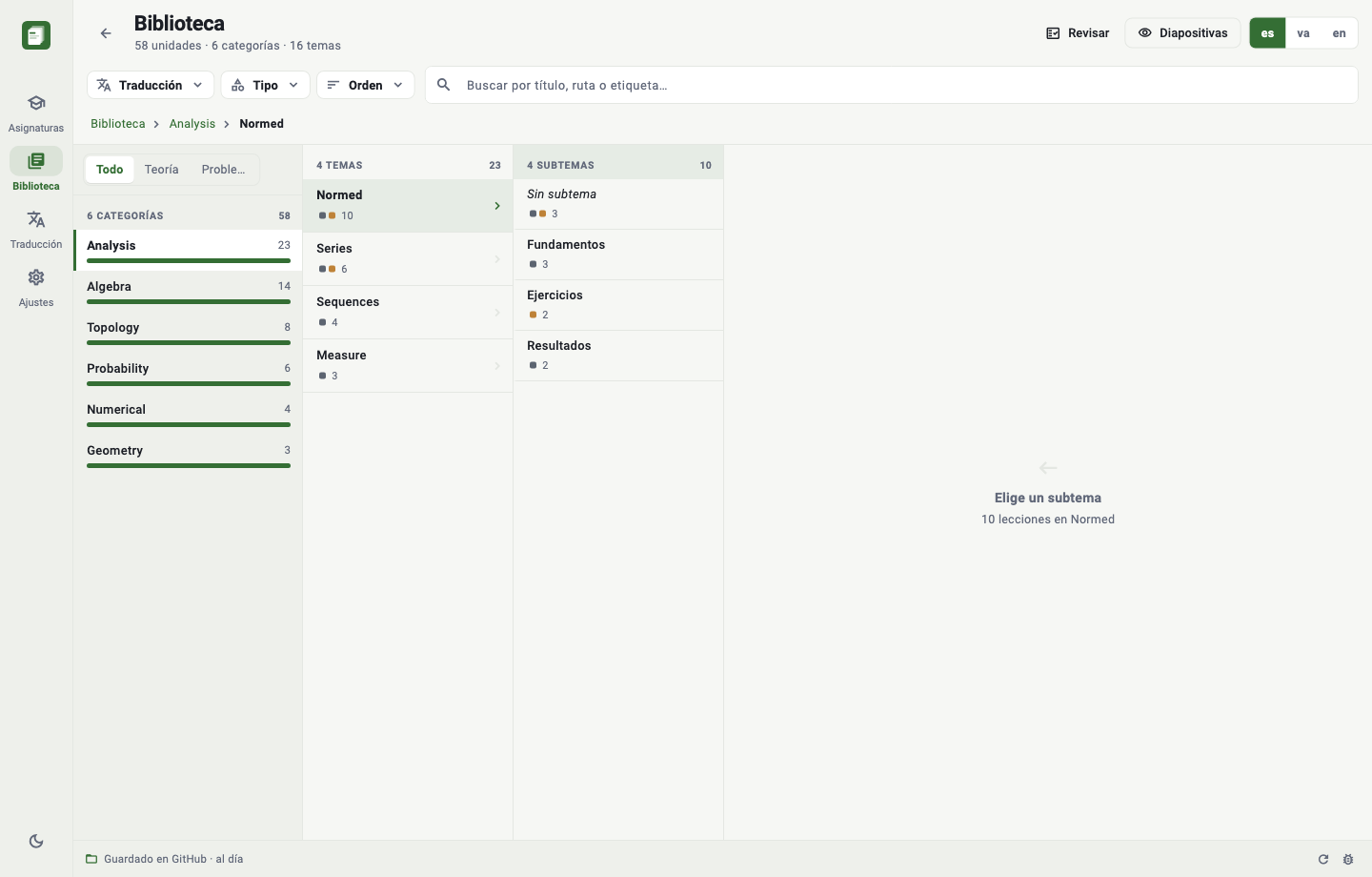Viewport: 1372px width, 877px height.
Task: Open the Traducción section in the sidebar
Action: 36,229
